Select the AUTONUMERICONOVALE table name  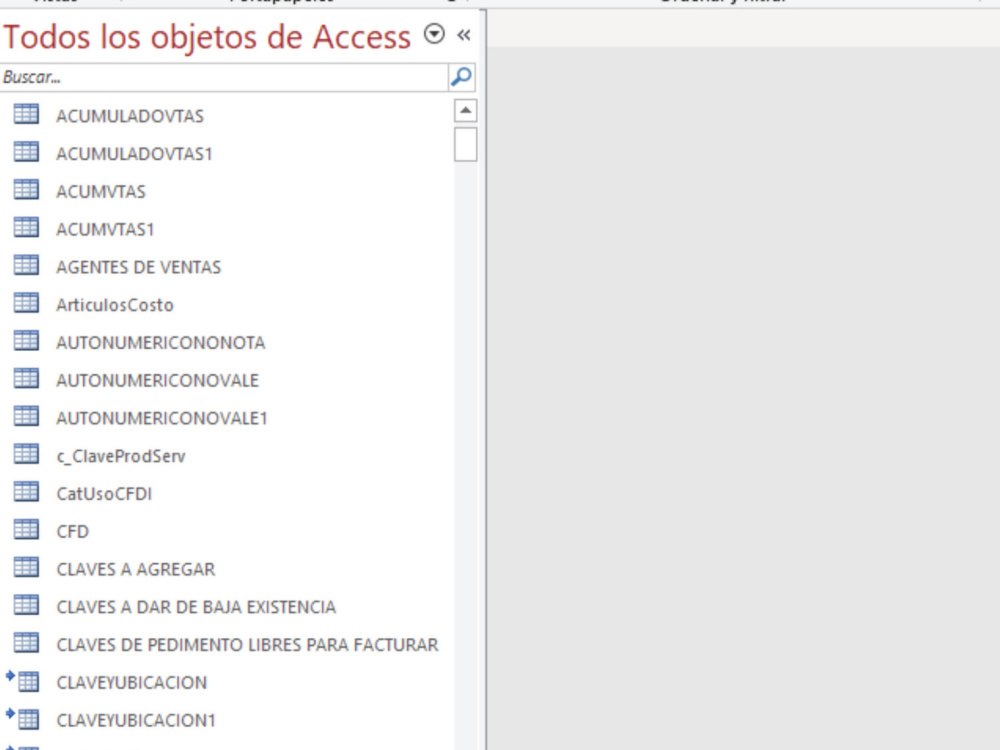158,380
